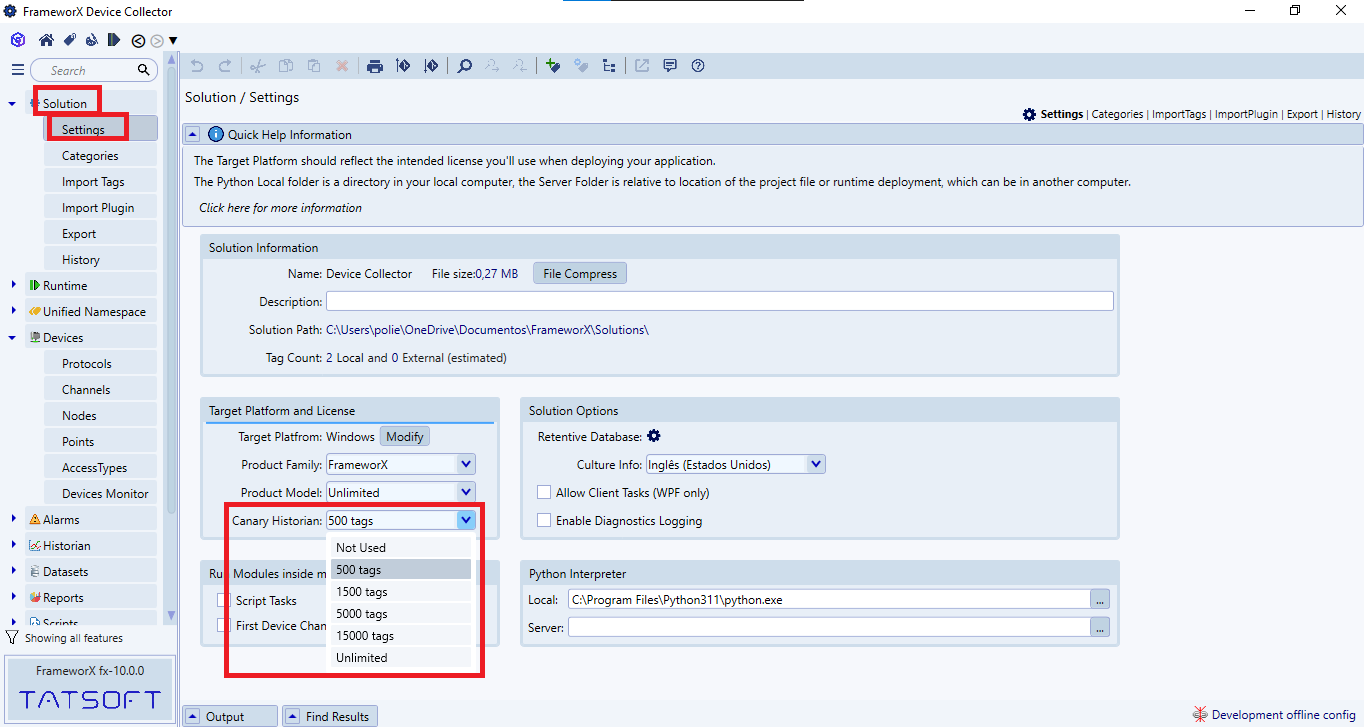Viewport: 1364px width, 727px height.
Task: Check the Script Tasks checkbox
Action: [x=223, y=601]
